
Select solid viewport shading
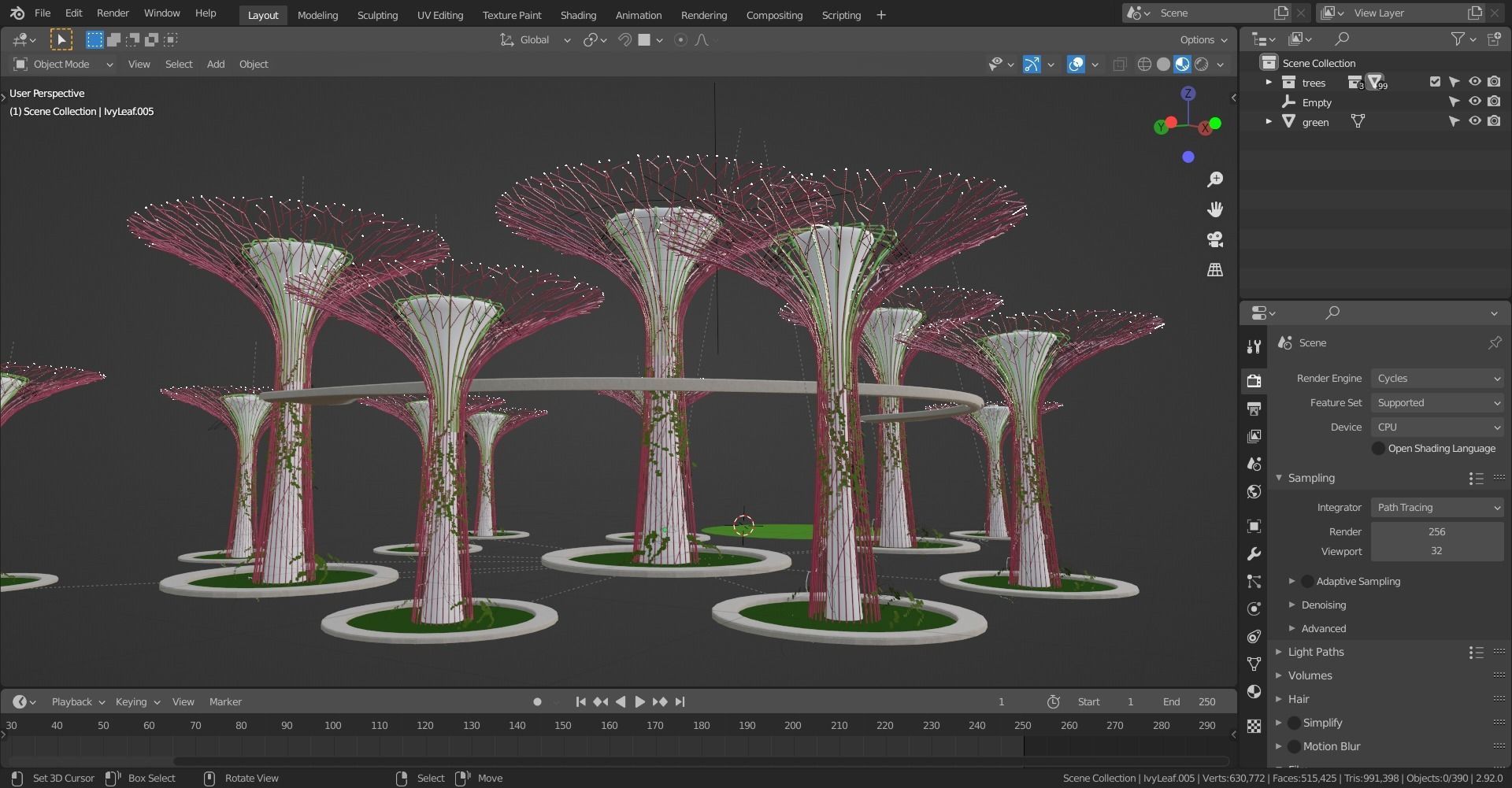(1163, 65)
